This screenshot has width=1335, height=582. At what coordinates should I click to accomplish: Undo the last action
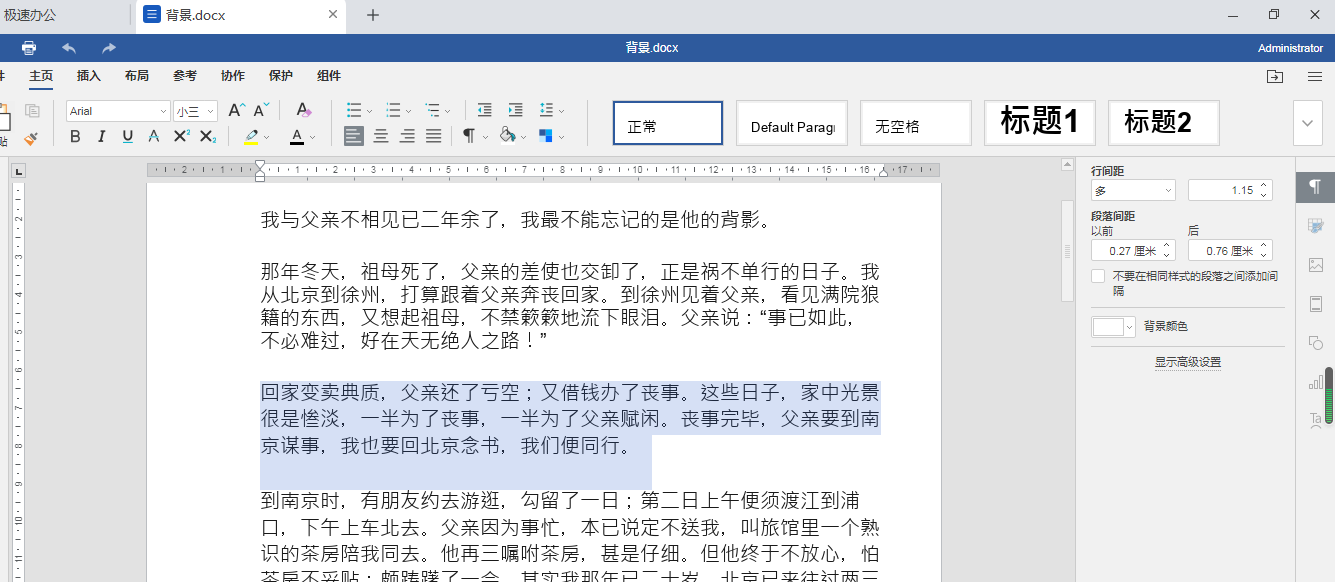pos(69,48)
